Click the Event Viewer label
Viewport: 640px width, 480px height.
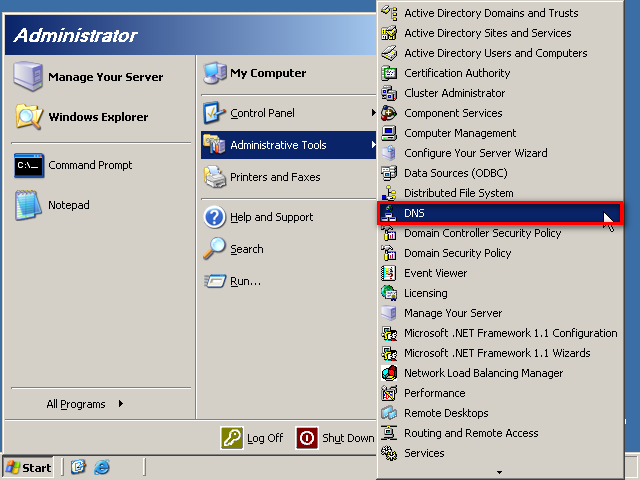click(x=436, y=273)
